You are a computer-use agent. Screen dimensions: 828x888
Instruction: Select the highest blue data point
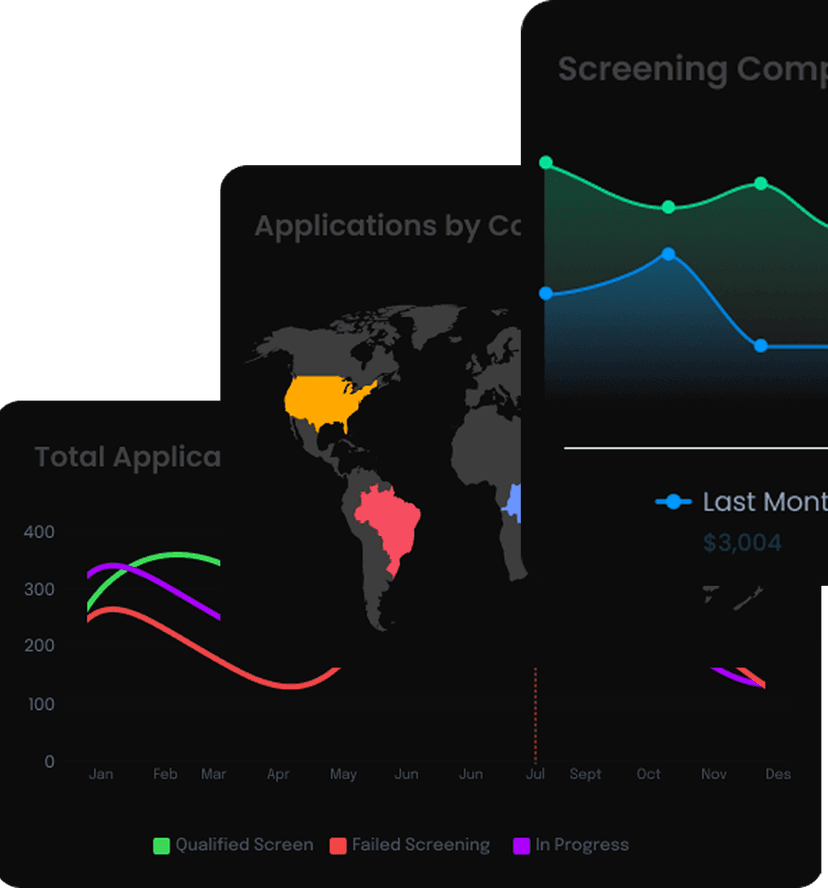click(x=668, y=254)
